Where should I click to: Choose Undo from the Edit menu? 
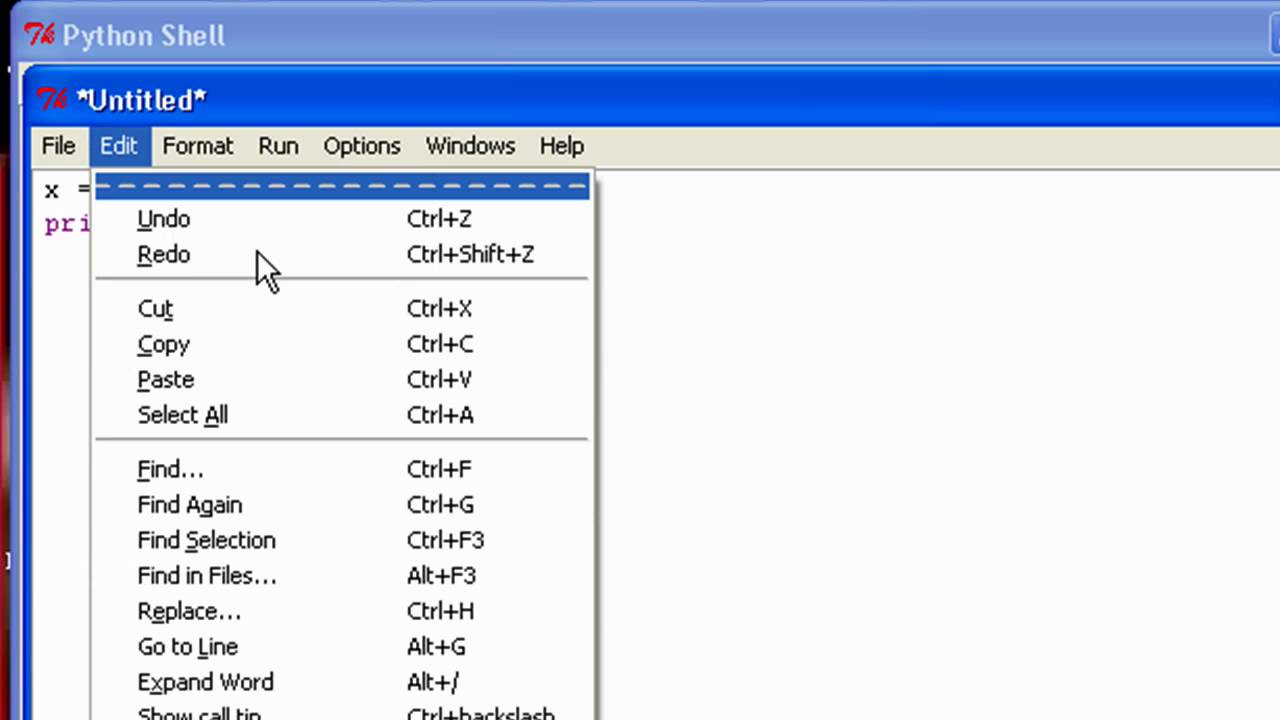point(342,219)
